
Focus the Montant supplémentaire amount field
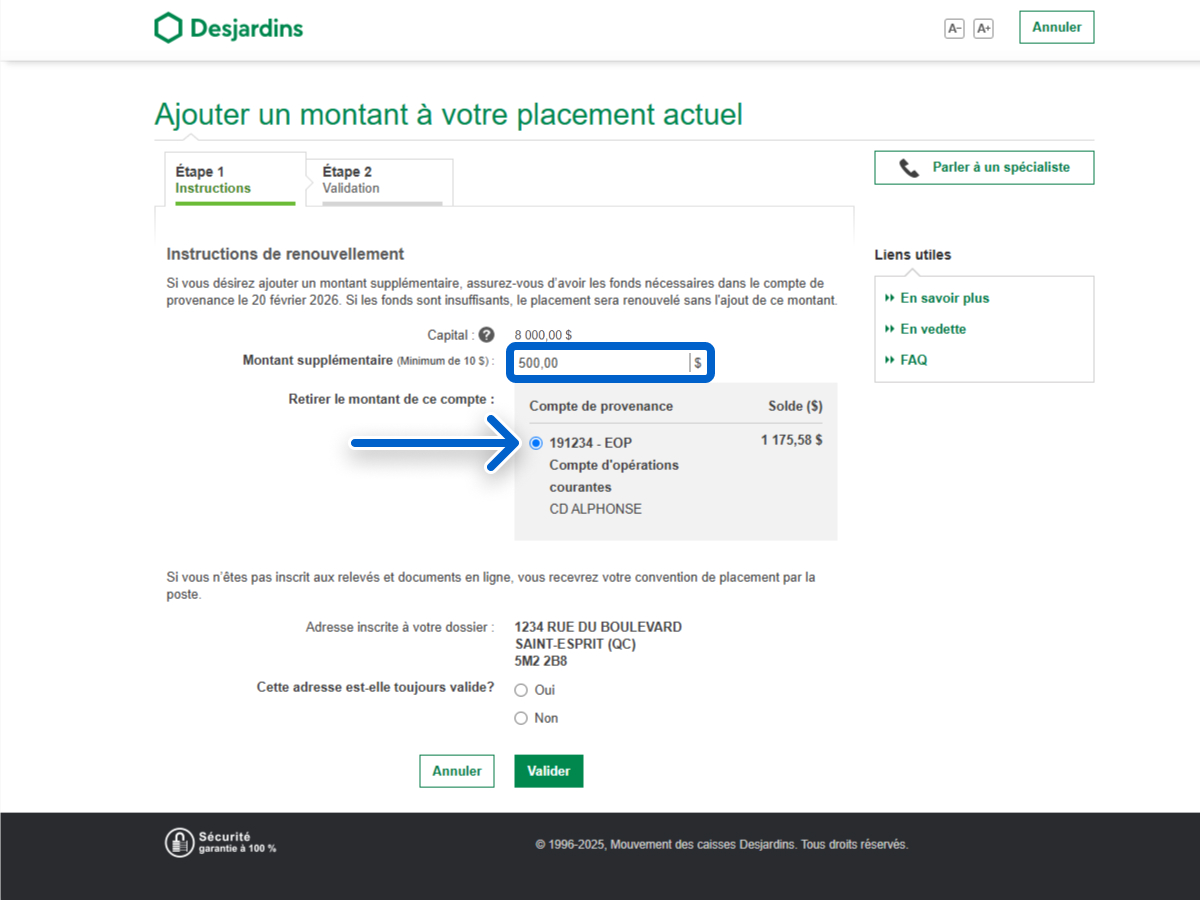(x=600, y=363)
